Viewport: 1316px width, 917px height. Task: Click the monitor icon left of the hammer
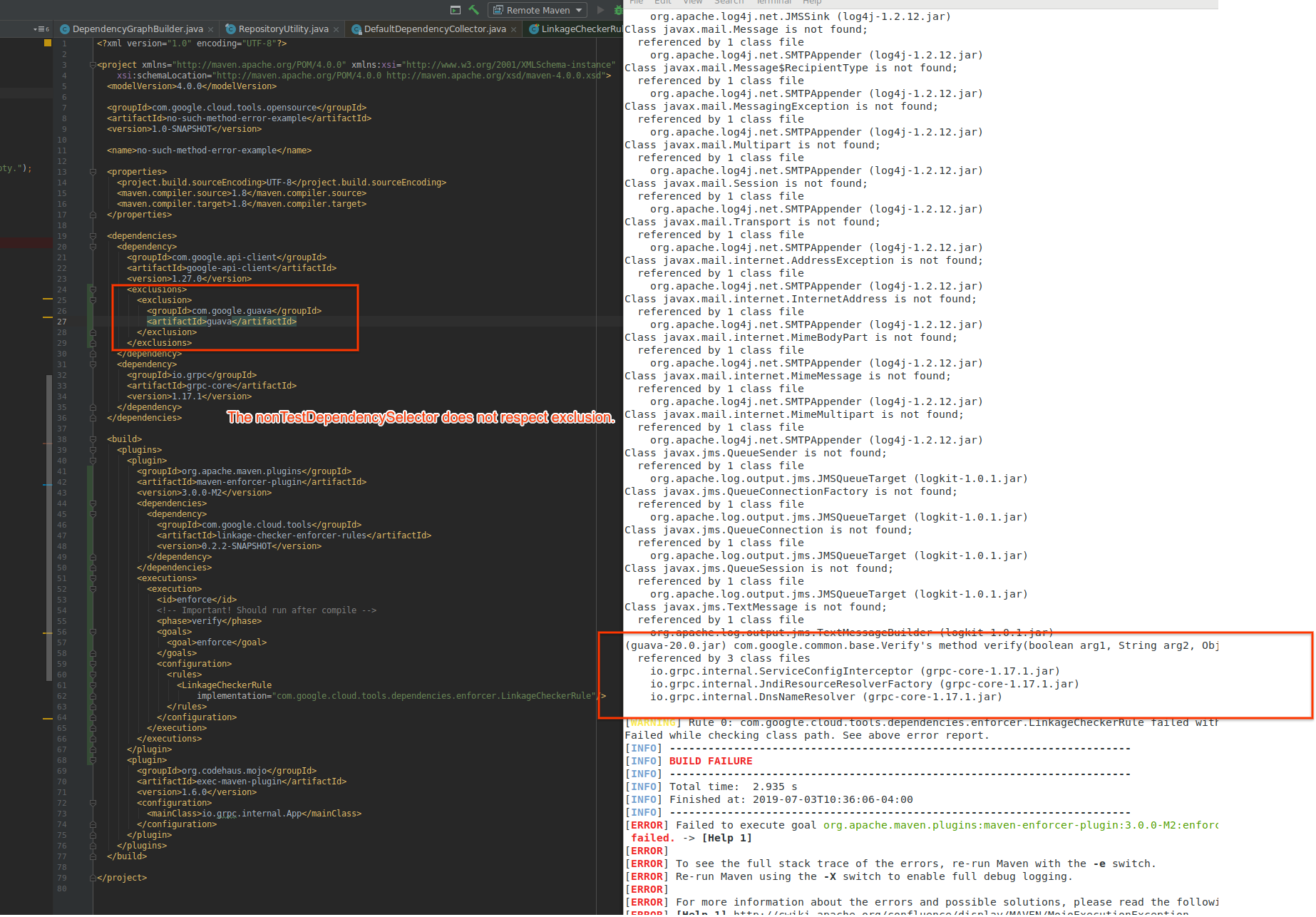455,10
